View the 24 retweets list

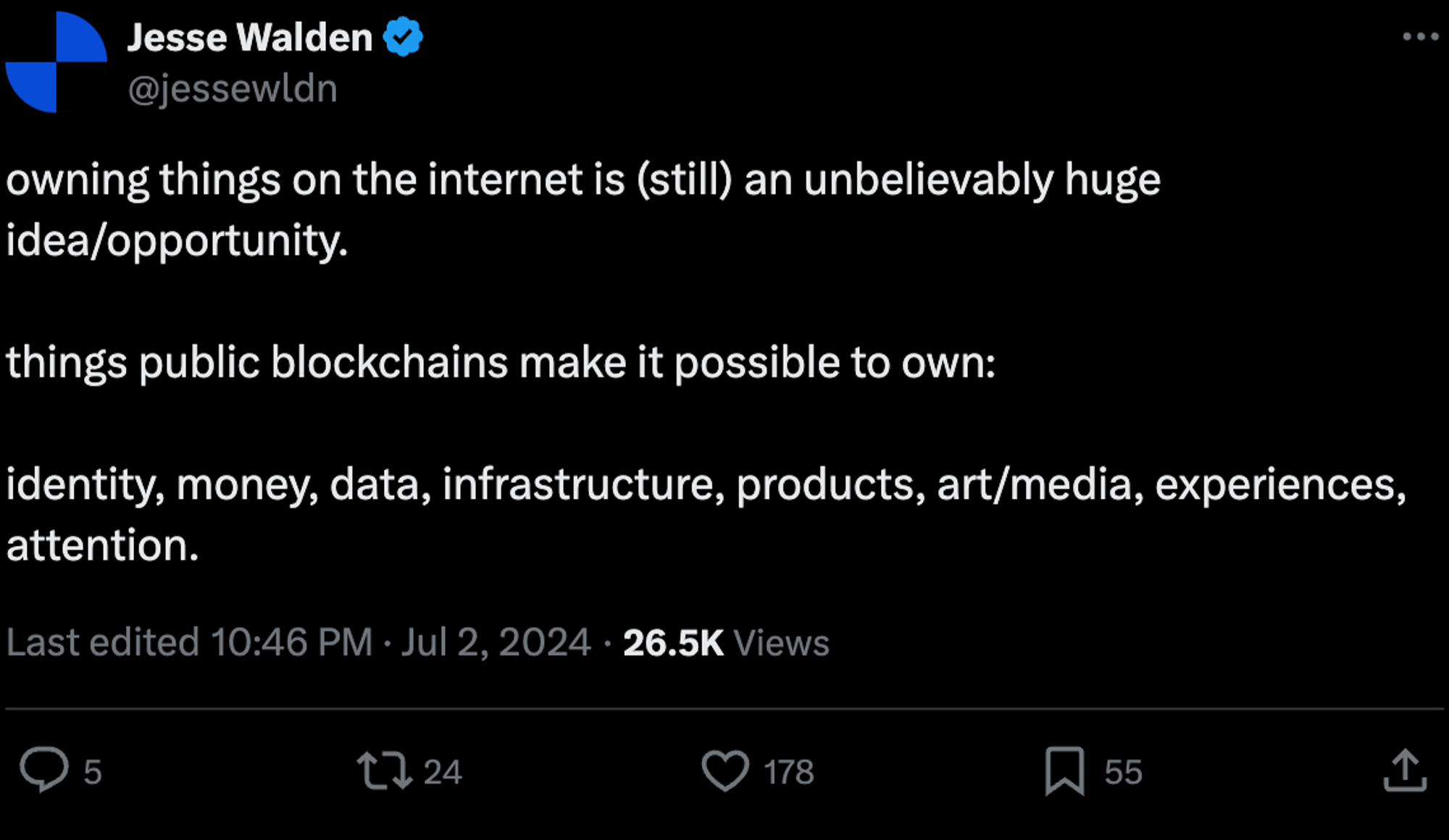tap(443, 773)
